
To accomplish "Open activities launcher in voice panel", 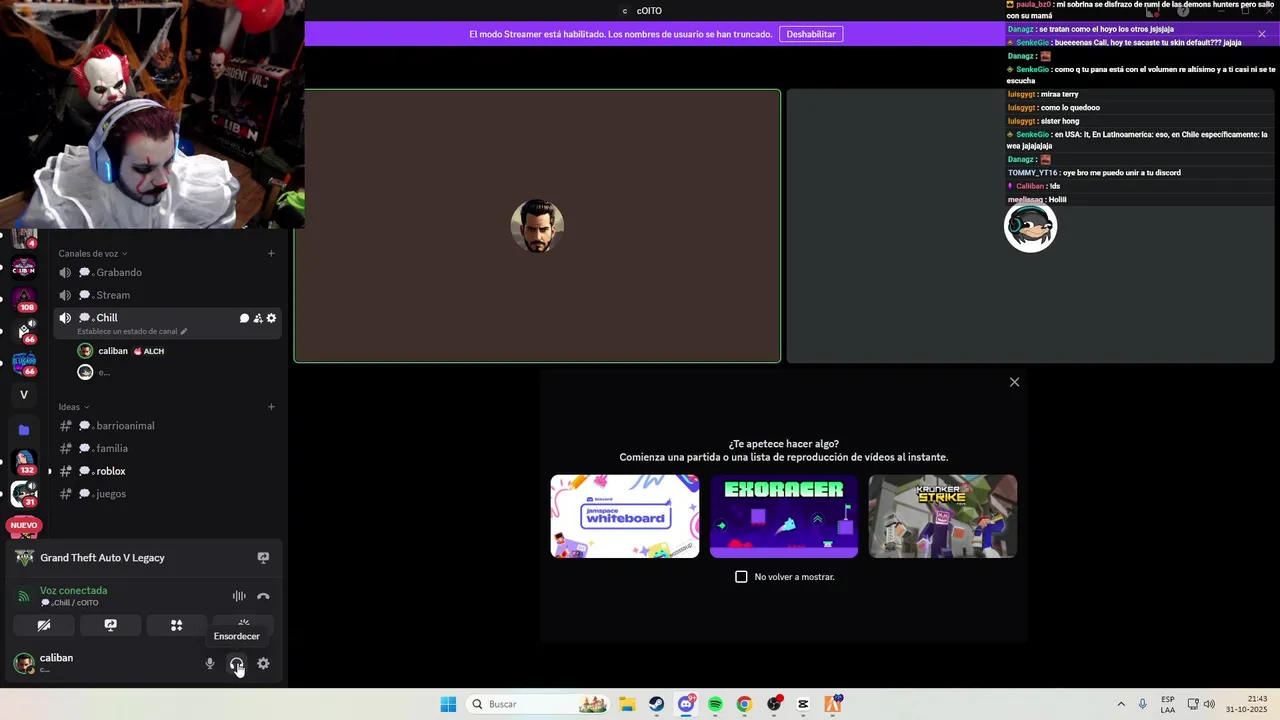I will (x=177, y=625).
